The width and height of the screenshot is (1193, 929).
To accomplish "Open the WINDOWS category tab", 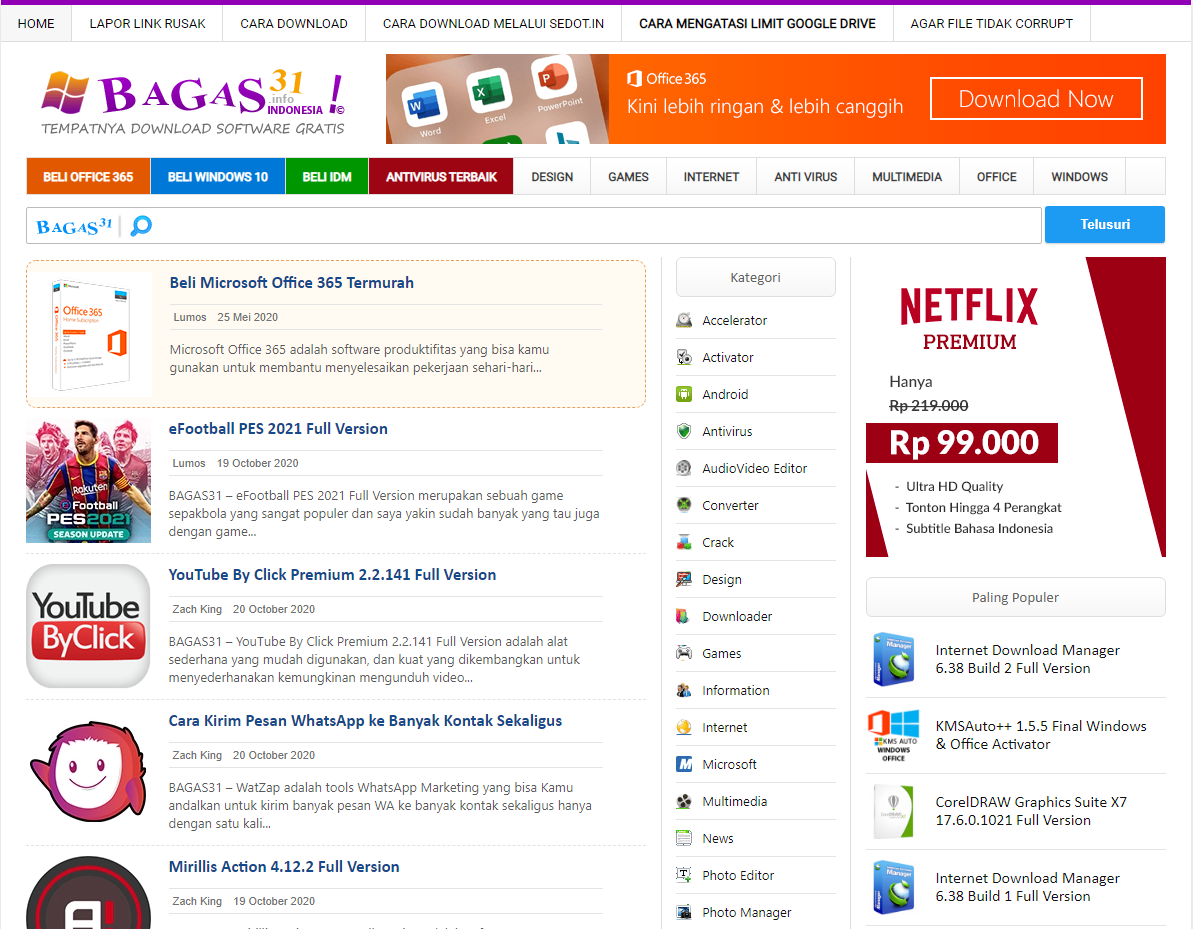I will pos(1080,177).
